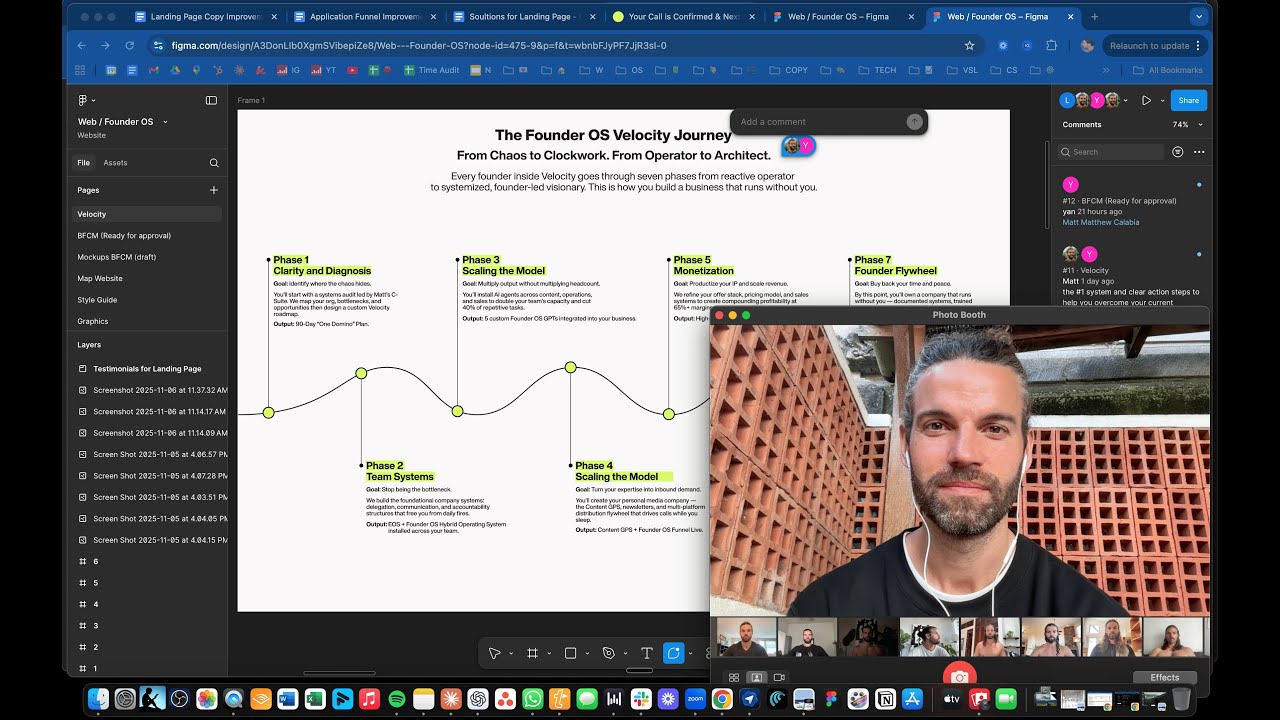Select BFCM (Ready for approval) page

click(148, 235)
